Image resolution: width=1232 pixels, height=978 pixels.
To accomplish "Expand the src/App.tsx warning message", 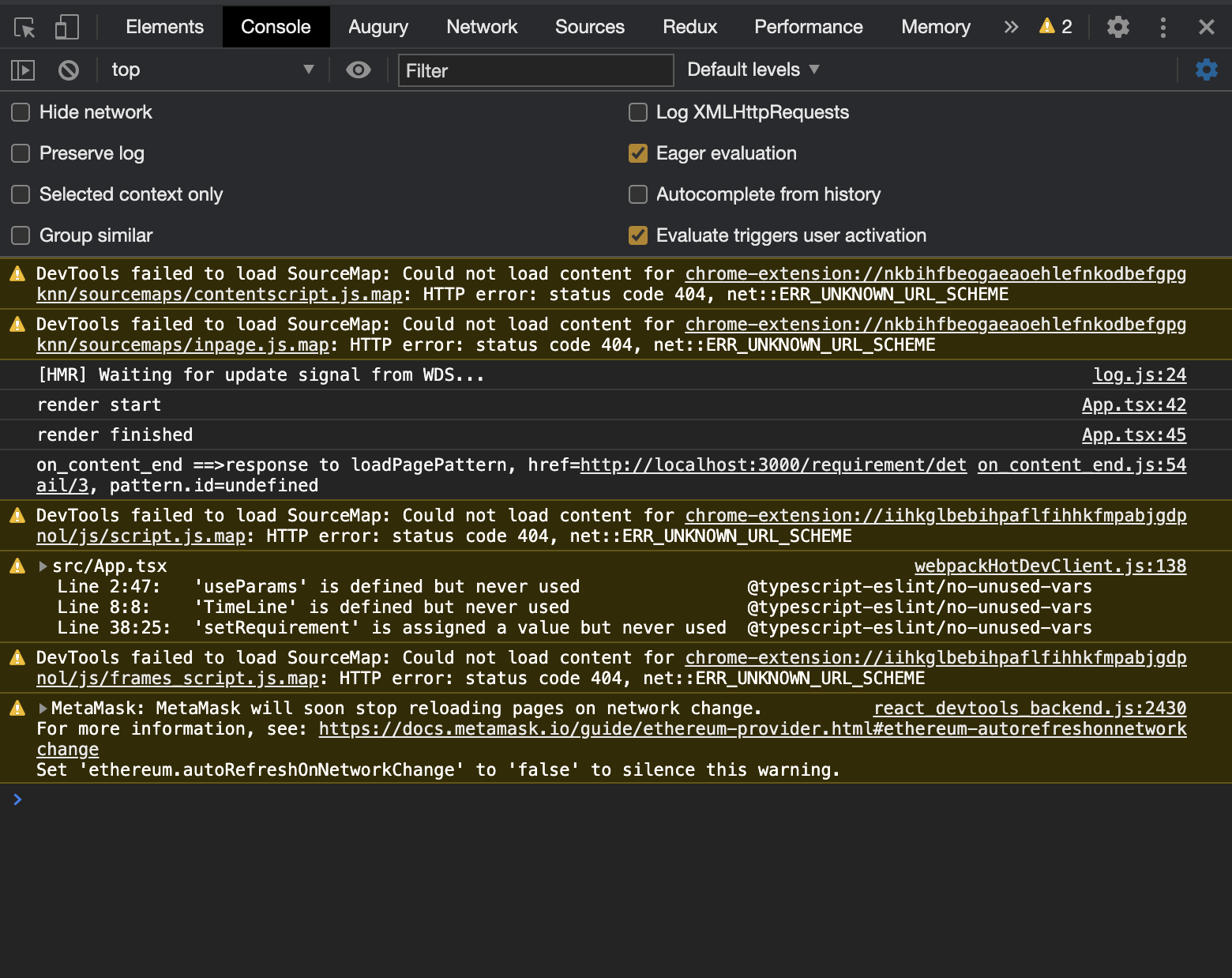I will [x=43, y=566].
